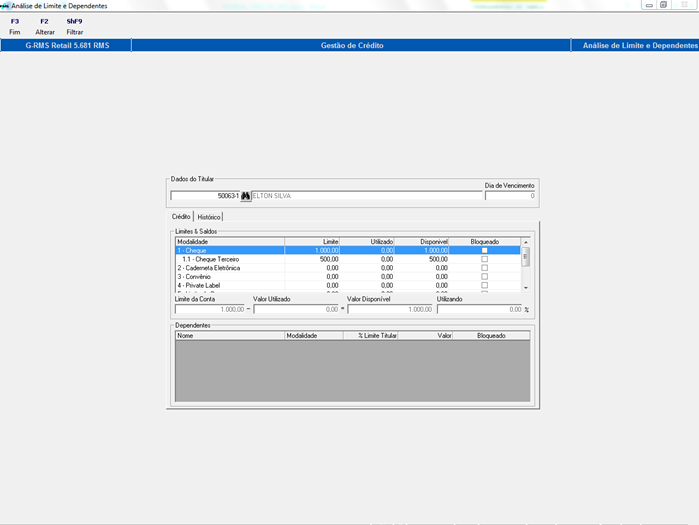Click the Limites & Saldos scrollbar thumb
This screenshot has height=525, width=699.
point(526,257)
